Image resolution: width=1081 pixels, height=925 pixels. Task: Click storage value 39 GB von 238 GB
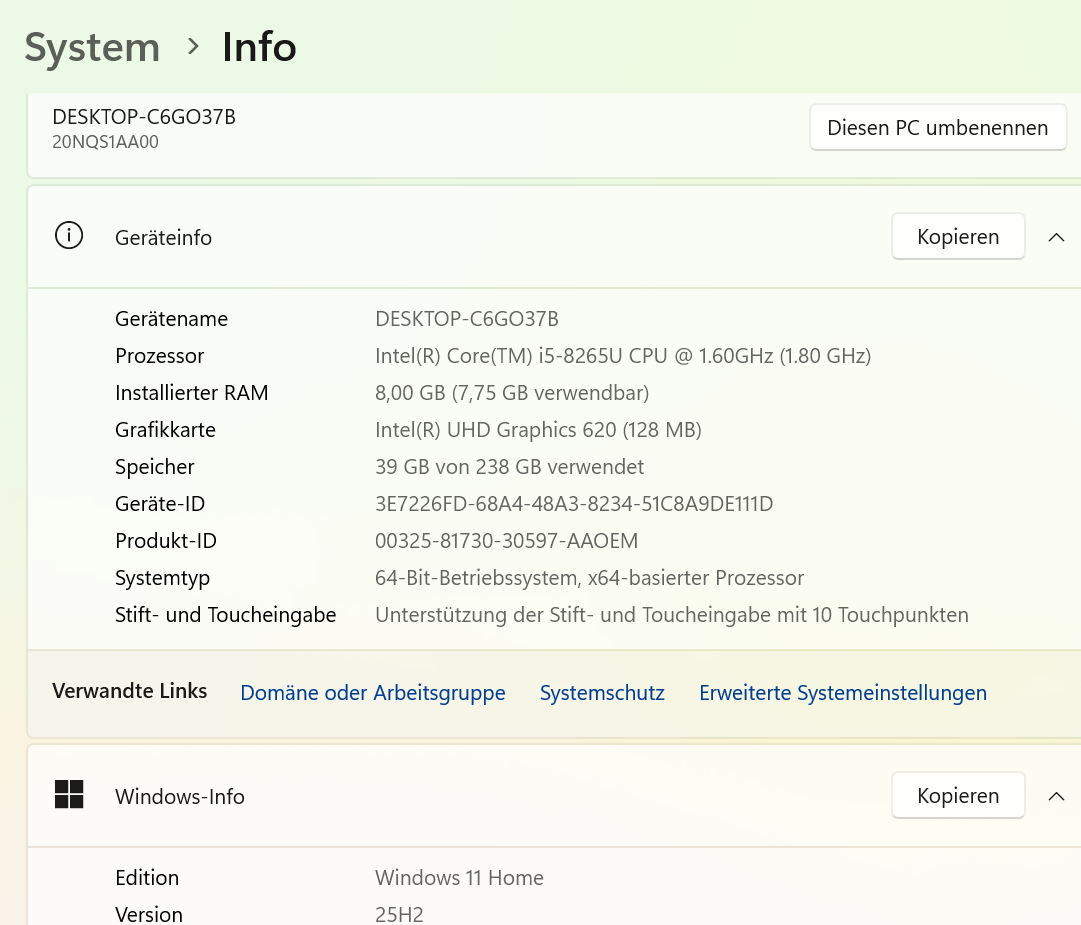coord(509,467)
